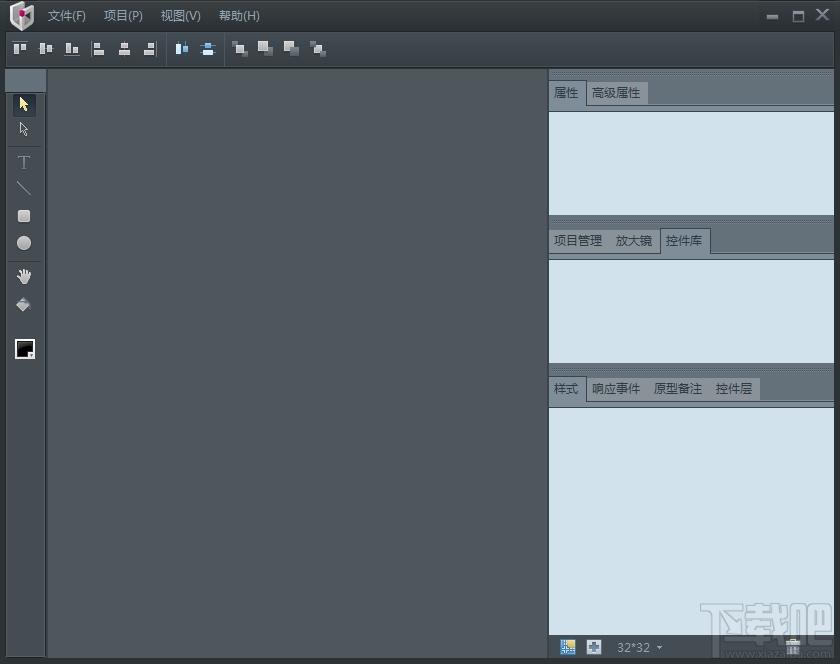The height and width of the screenshot is (664, 840).
Task: Select the white secondary arrow tool
Action: pyautogui.click(x=24, y=128)
